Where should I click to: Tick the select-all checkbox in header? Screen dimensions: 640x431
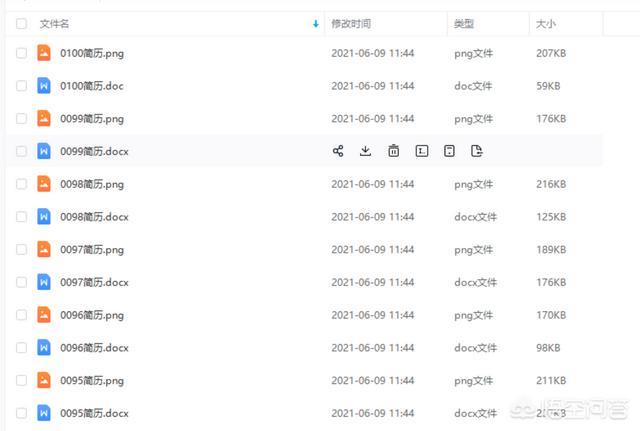click(21, 23)
